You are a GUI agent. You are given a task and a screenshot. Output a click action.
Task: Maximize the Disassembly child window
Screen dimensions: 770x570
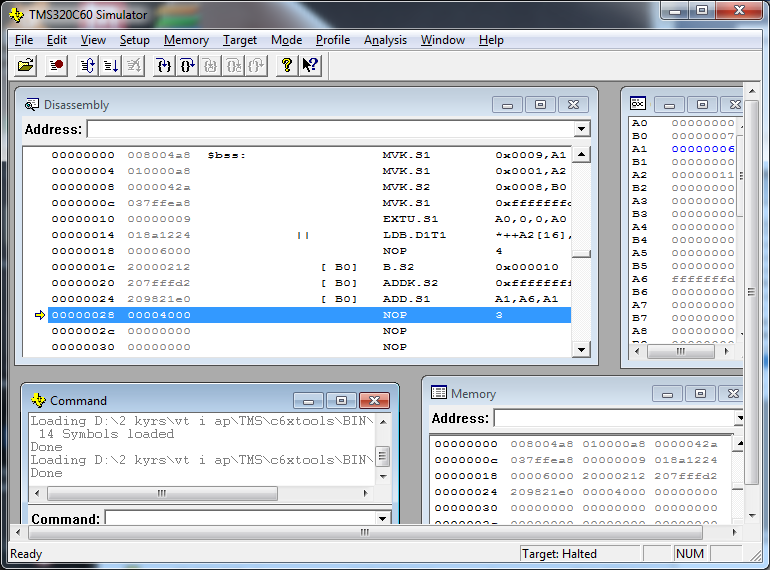[x=540, y=105]
